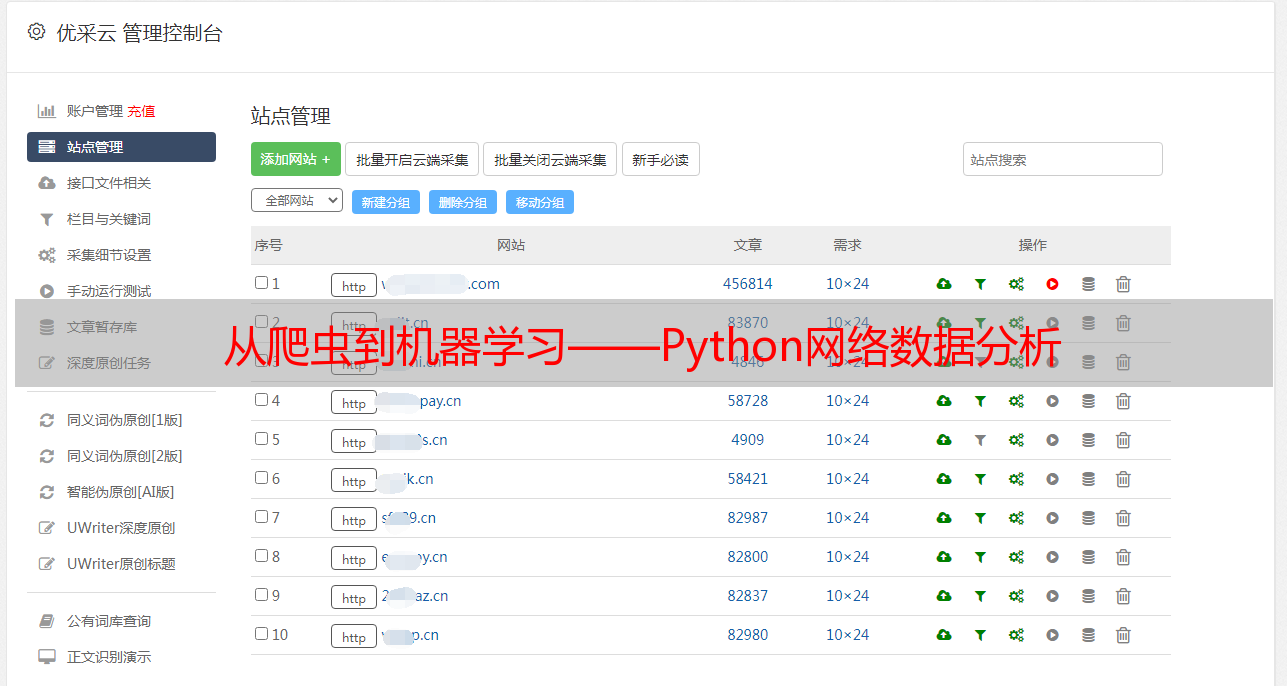This screenshot has height=686, width=1287.
Task: Click the green 添加网站 + button
Action: [296, 159]
